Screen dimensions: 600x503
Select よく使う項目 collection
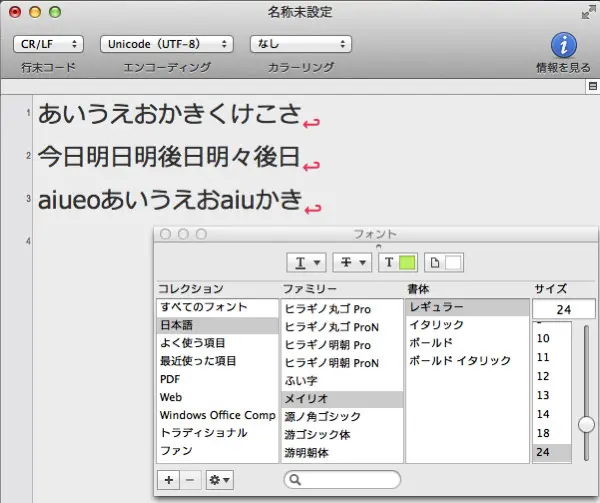click(217, 343)
